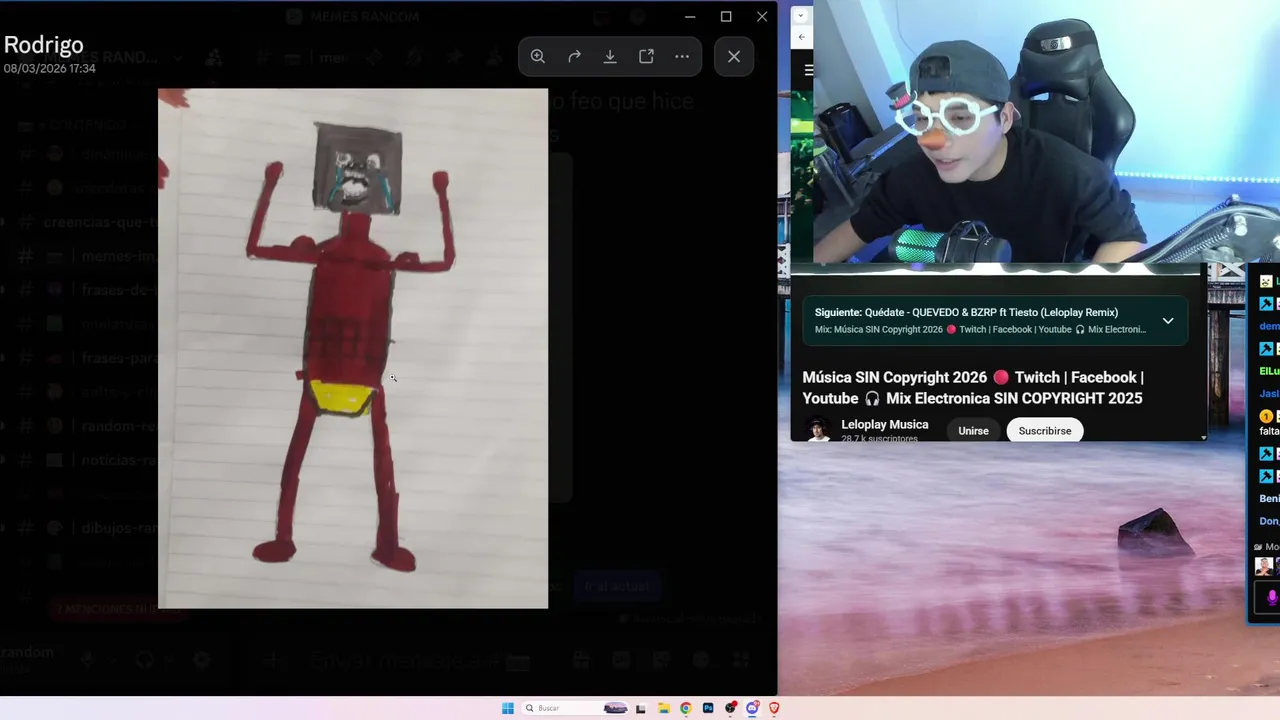Open the Windows Start menu

click(x=507, y=708)
